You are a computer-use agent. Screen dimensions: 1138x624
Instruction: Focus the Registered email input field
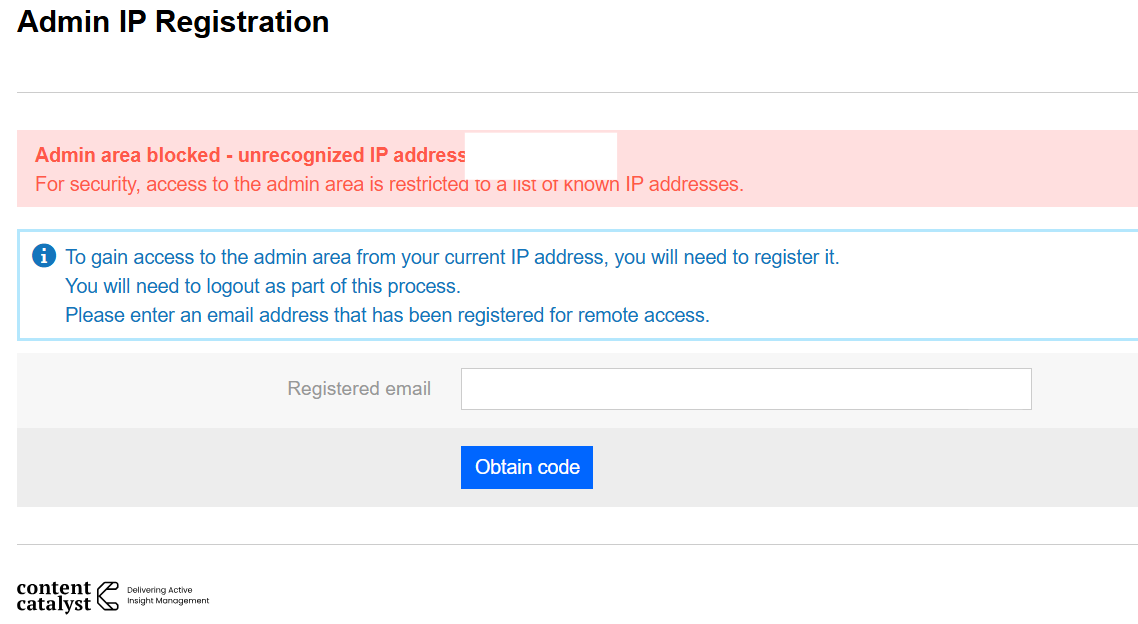pyautogui.click(x=745, y=389)
